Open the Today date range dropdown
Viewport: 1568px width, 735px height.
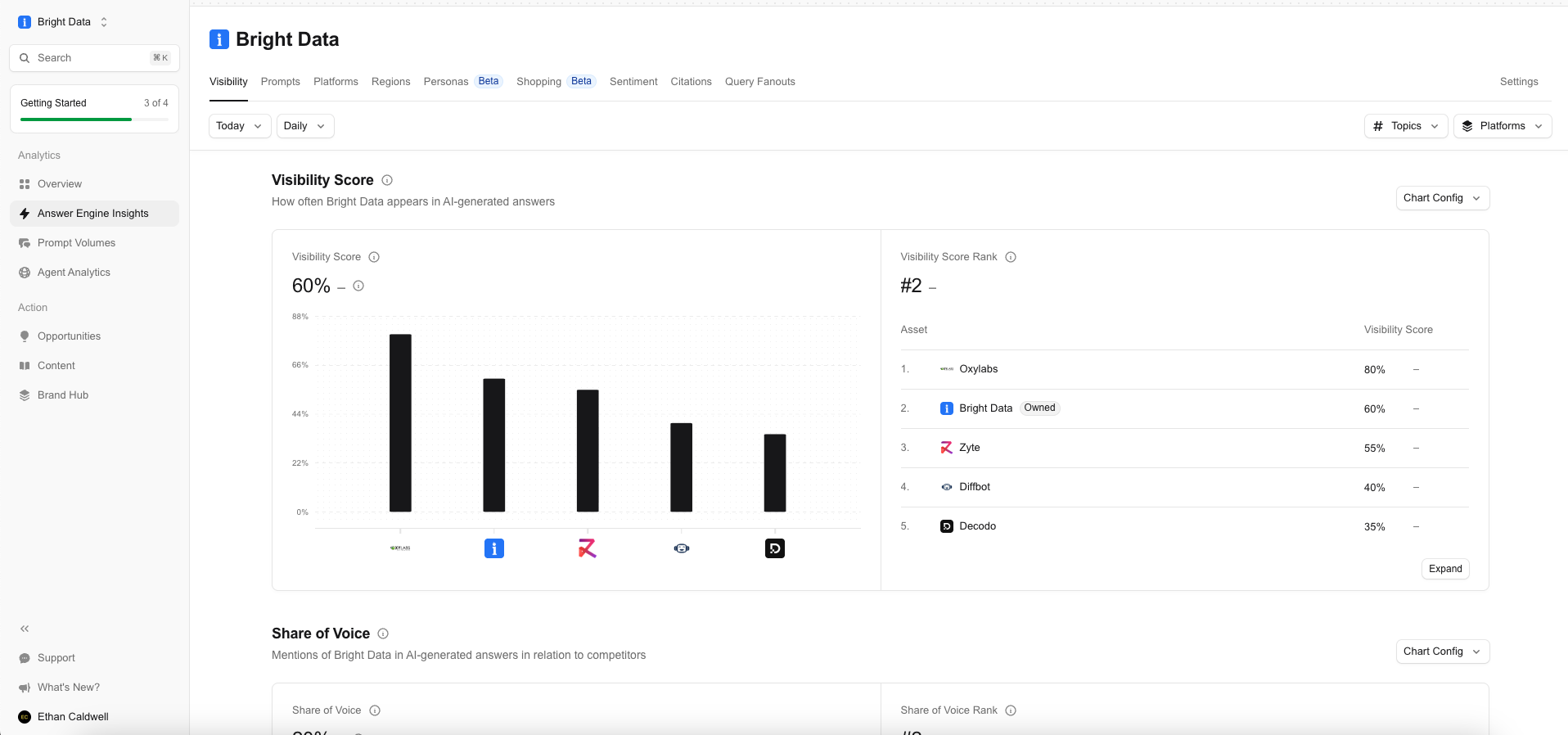(240, 126)
